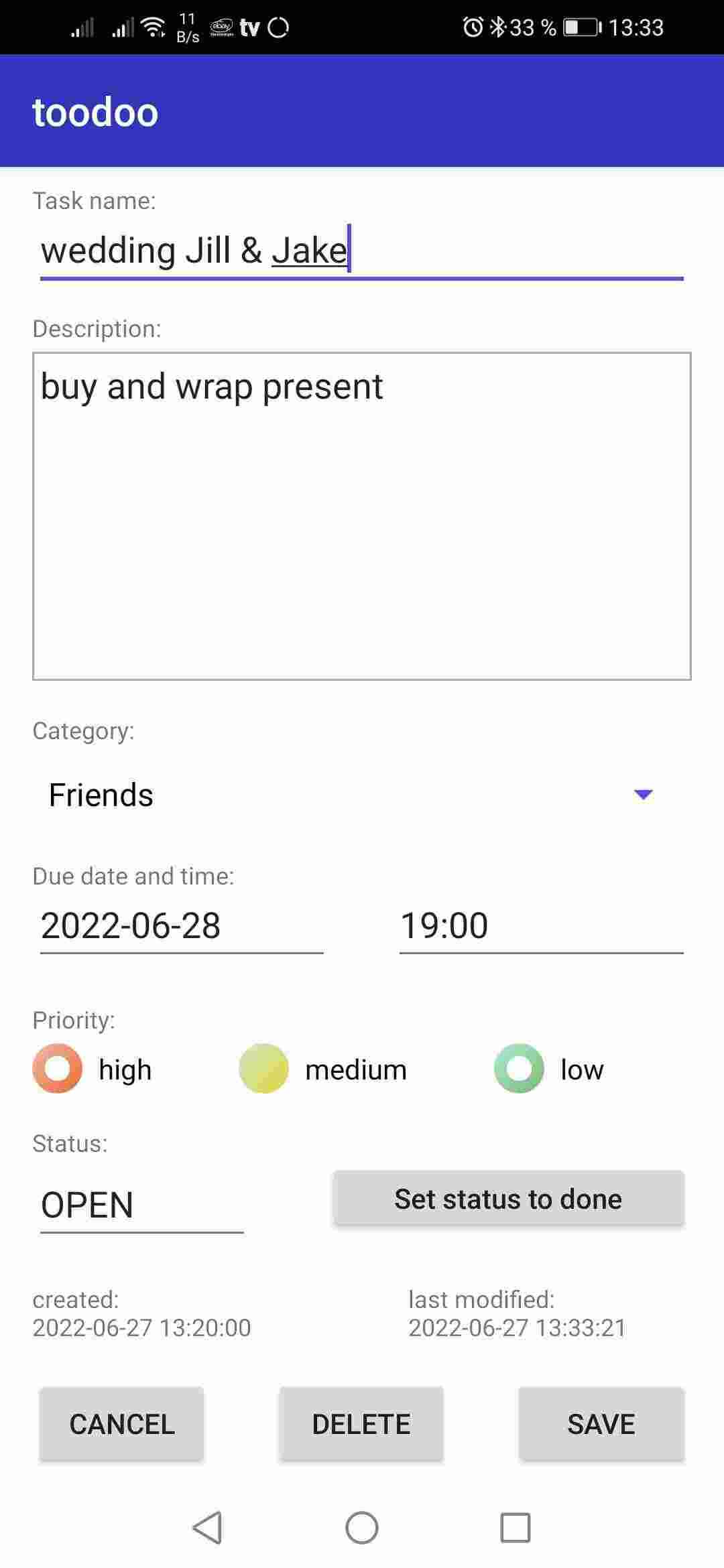Open the 19:00 due time field

(540, 925)
